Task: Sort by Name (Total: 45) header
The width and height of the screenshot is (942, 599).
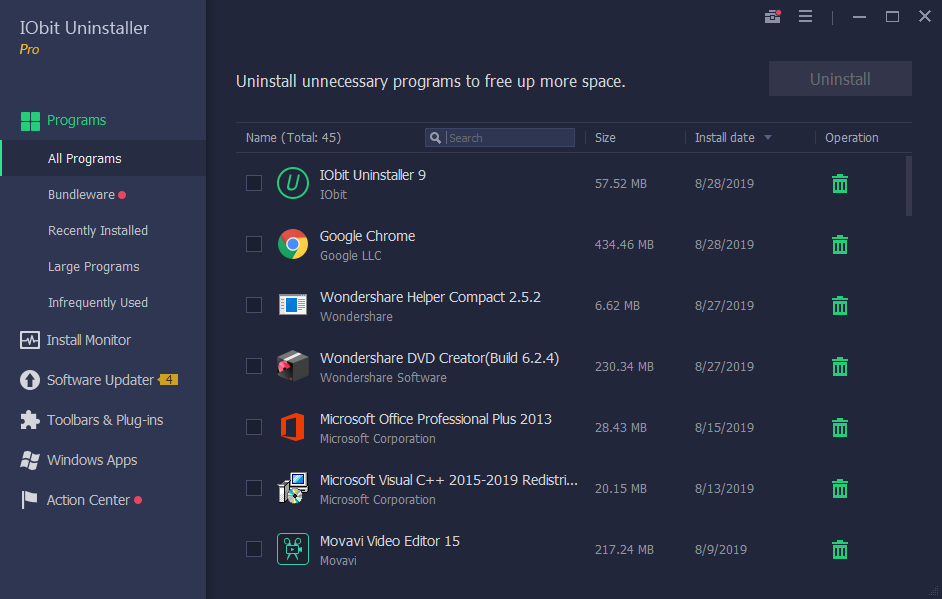Action: (x=293, y=138)
